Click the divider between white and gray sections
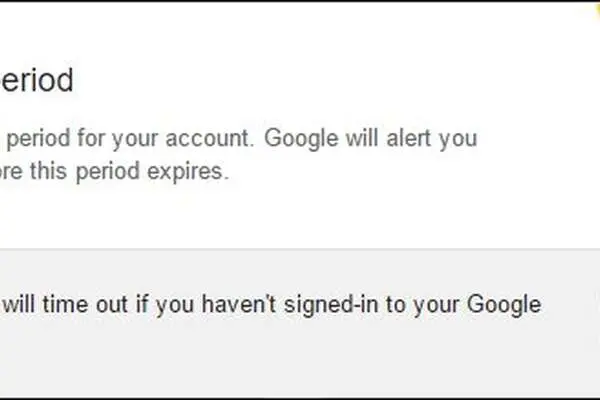600x400 pixels. click(300, 249)
